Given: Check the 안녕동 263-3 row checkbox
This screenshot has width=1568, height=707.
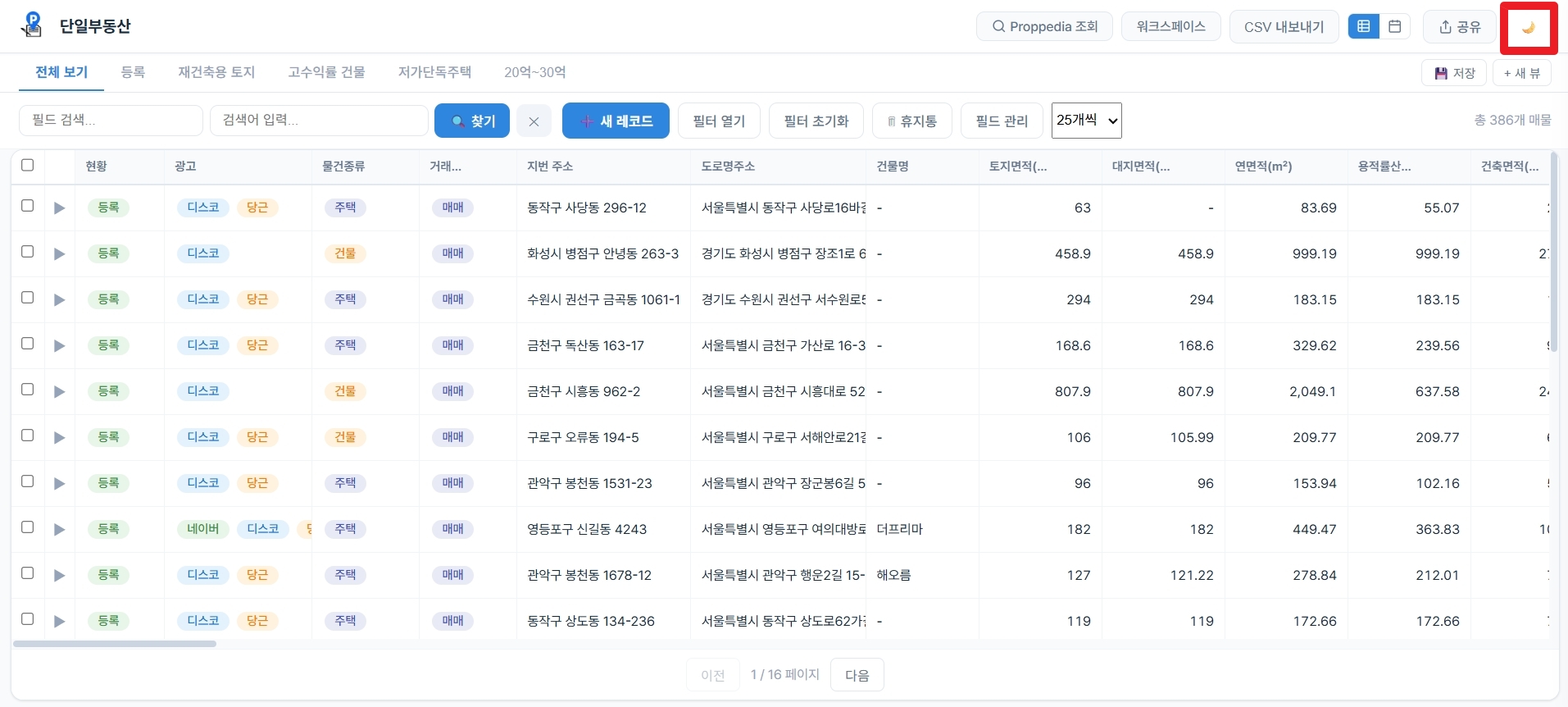Looking at the screenshot, I should [28, 252].
